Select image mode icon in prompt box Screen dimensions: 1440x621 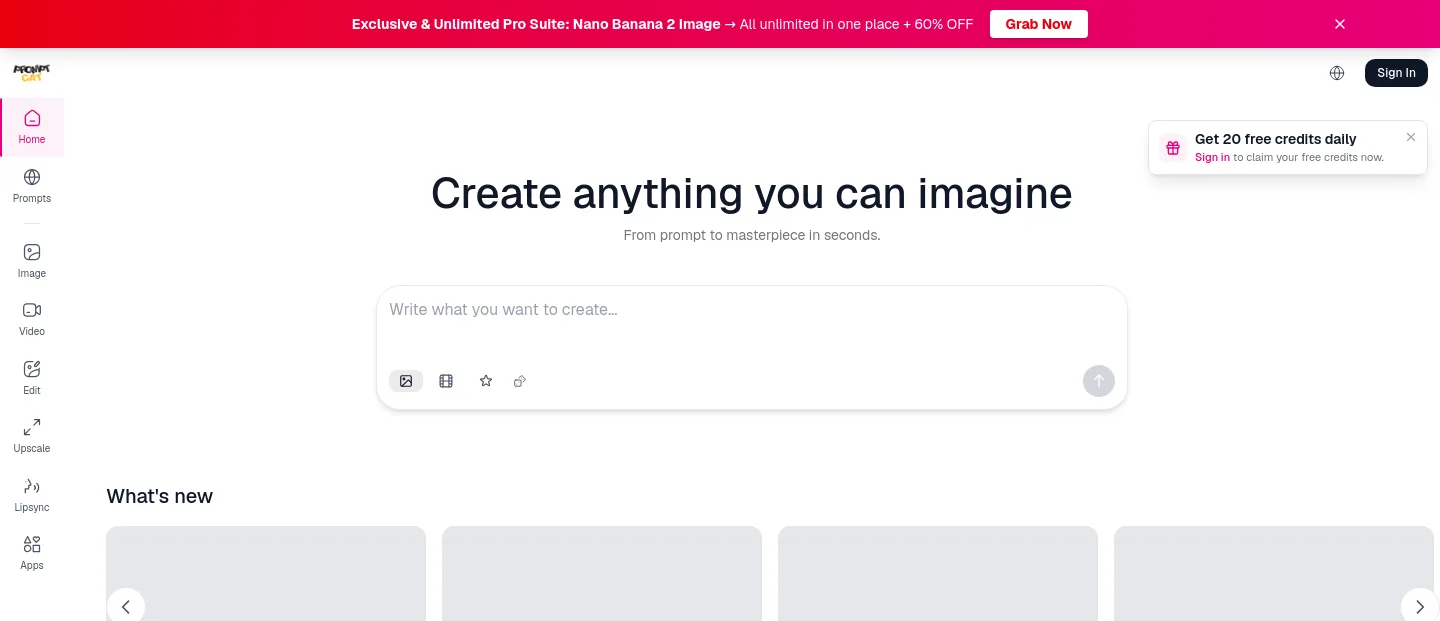406,381
